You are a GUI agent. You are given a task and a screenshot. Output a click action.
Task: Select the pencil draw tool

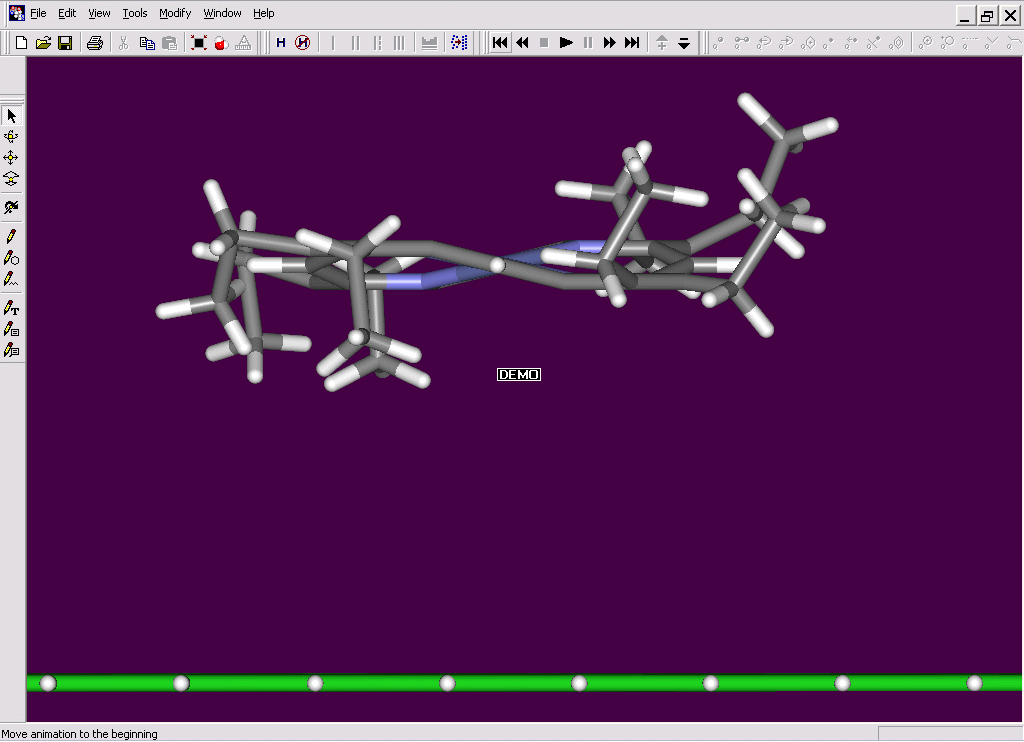12,236
